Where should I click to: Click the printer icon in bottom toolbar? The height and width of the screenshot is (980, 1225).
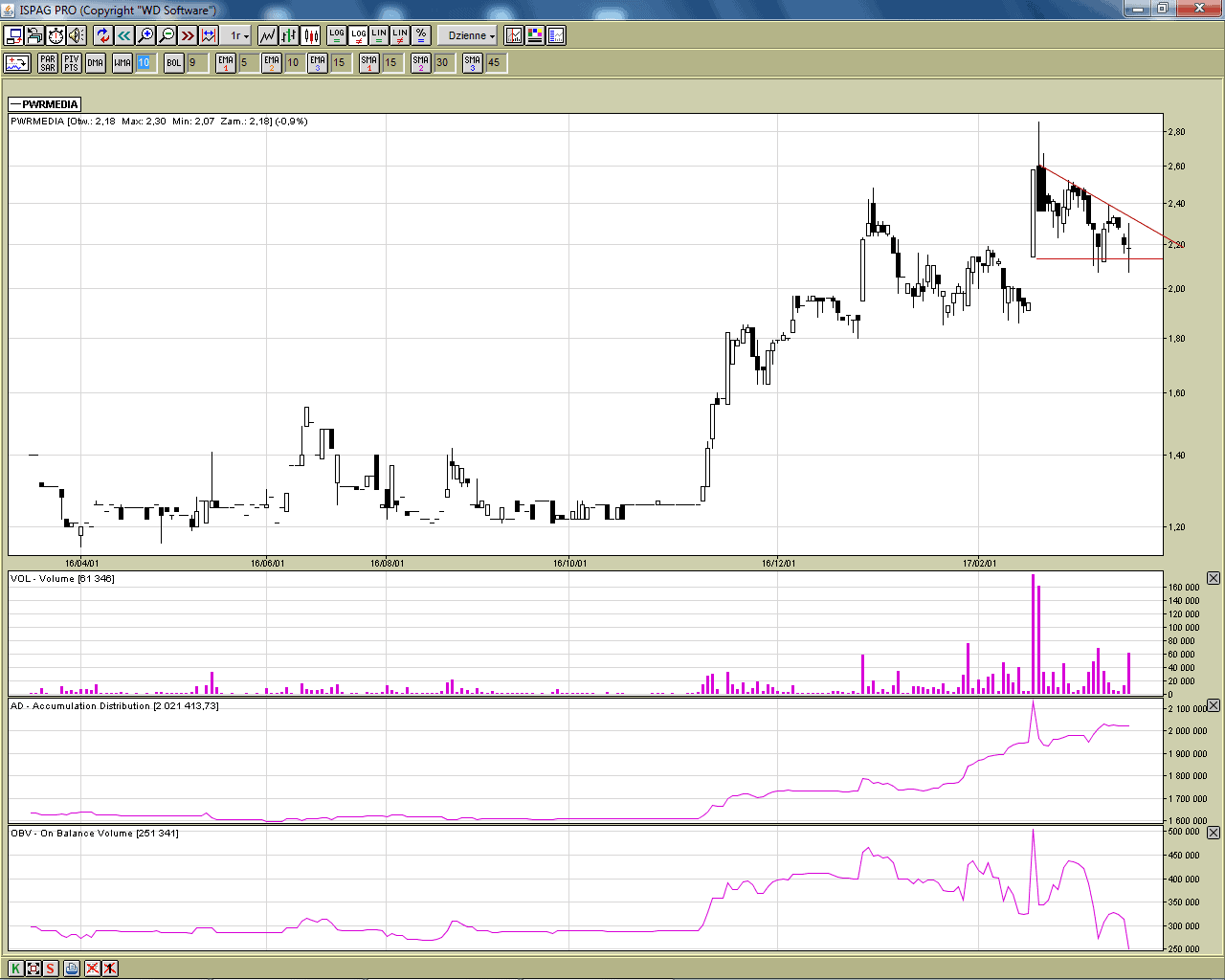tap(72, 969)
